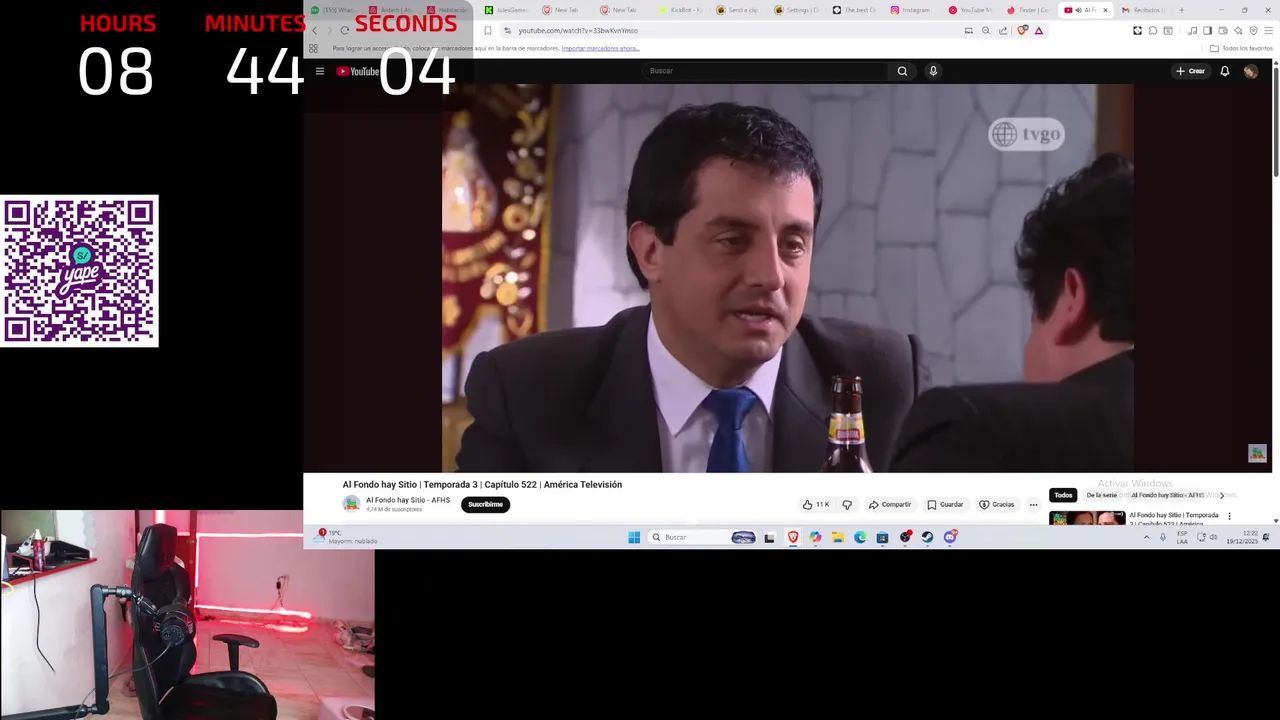Open Microsoft Edge from taskbar
Image resolution: width=1280 pixels, height=720 pixels.
point(860,537)
